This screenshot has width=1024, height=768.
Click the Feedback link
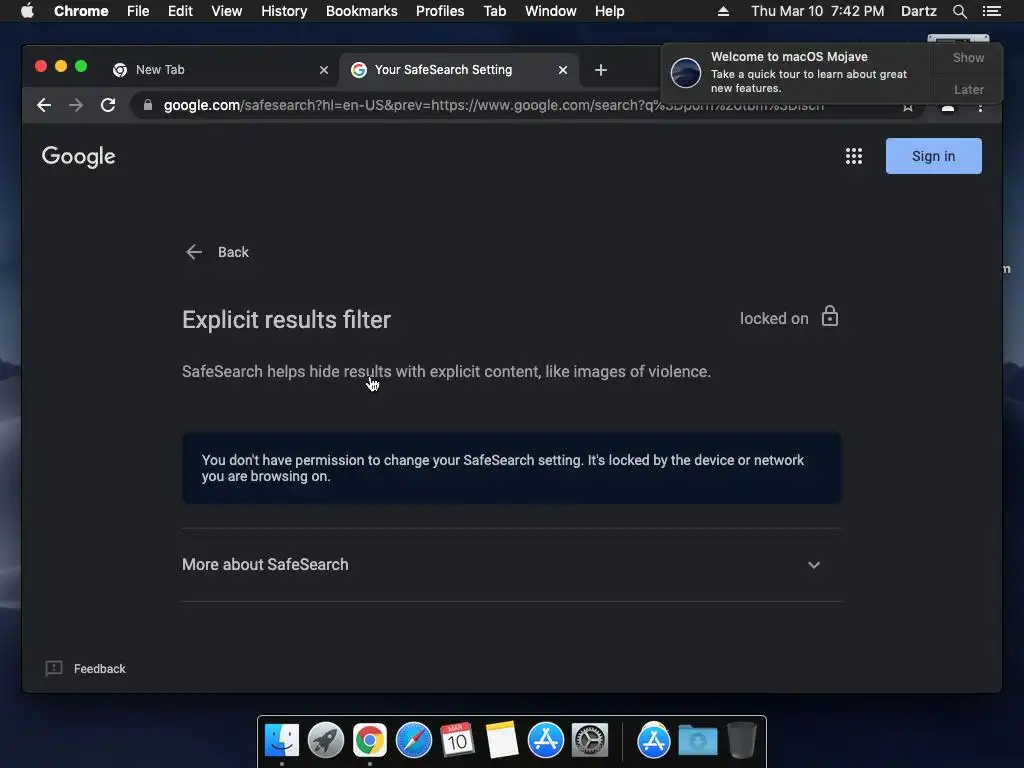[99, 669]
